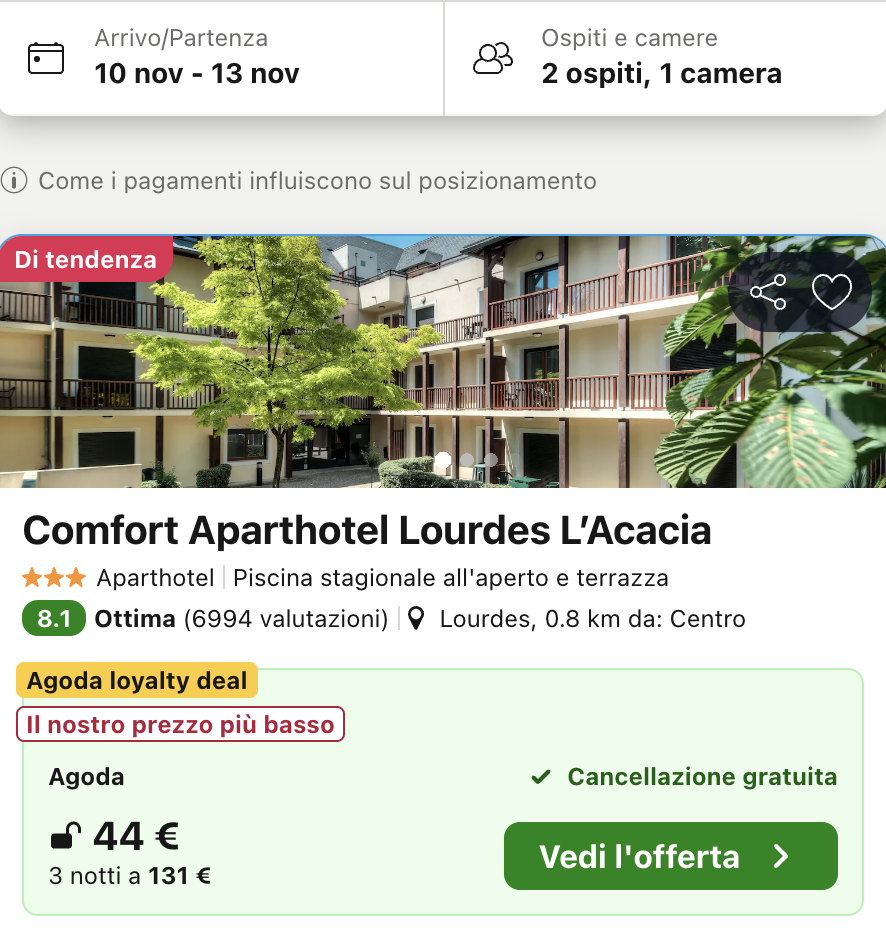The height and width of the screenshot is (928, 886).
Task: Open the dates selector showing 10 nov - 13 nov
Action: (x=195, y=73)
